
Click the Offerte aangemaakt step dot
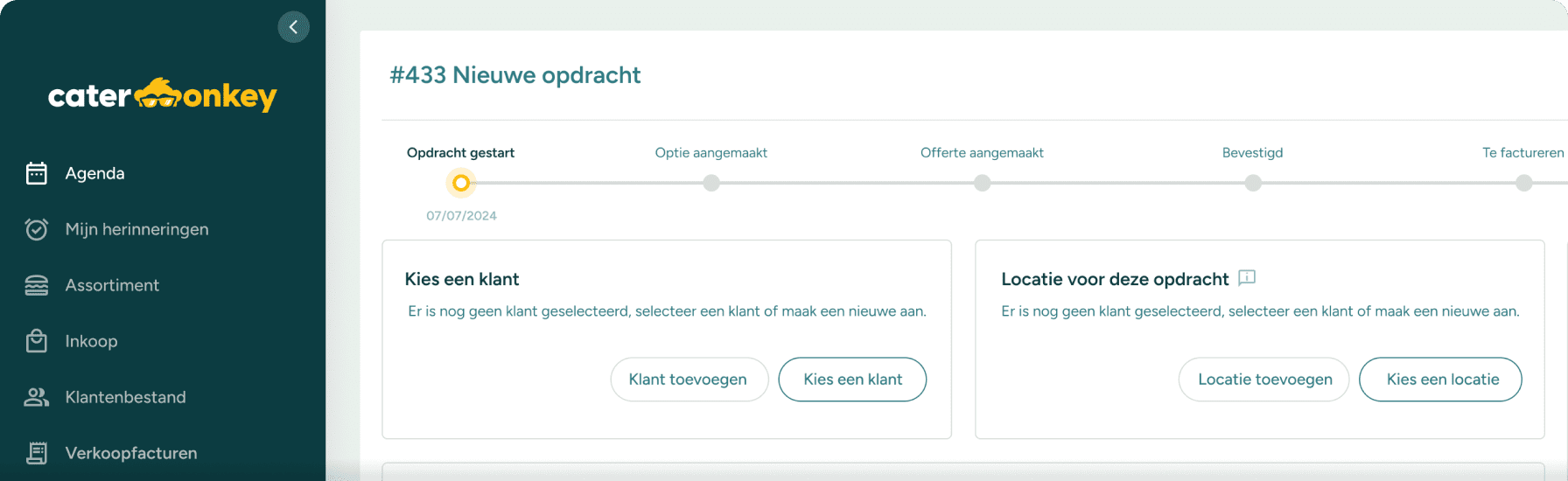tap(982, 183)
